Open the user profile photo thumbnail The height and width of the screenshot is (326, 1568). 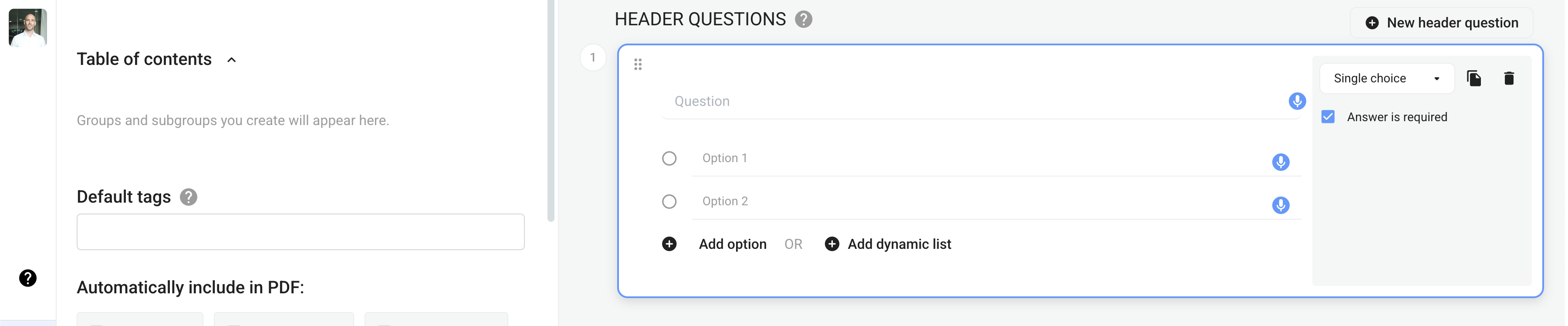pyautogui.click(x=28, y=27)
